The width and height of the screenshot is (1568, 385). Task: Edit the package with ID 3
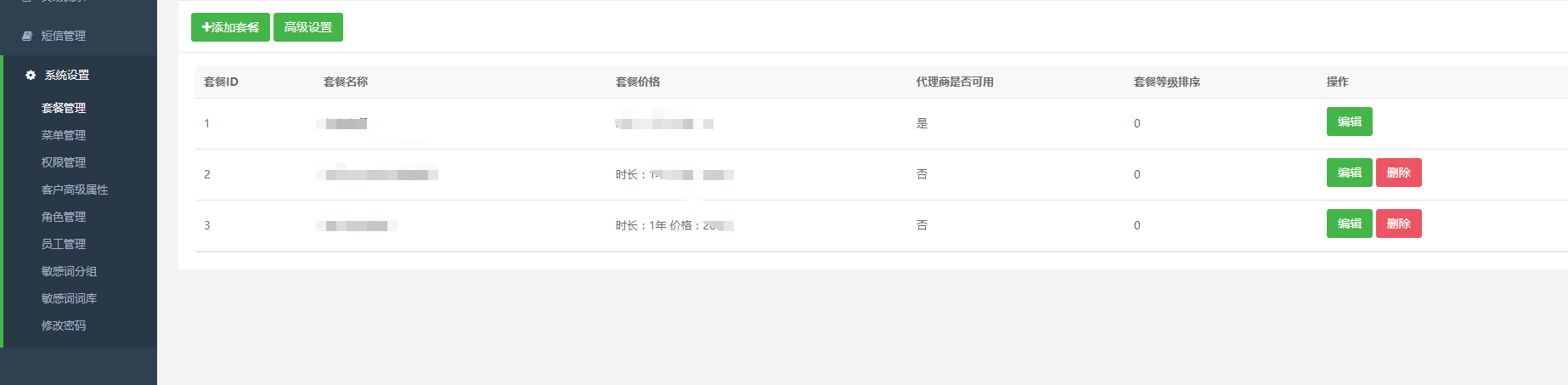tap(1349, 224)
